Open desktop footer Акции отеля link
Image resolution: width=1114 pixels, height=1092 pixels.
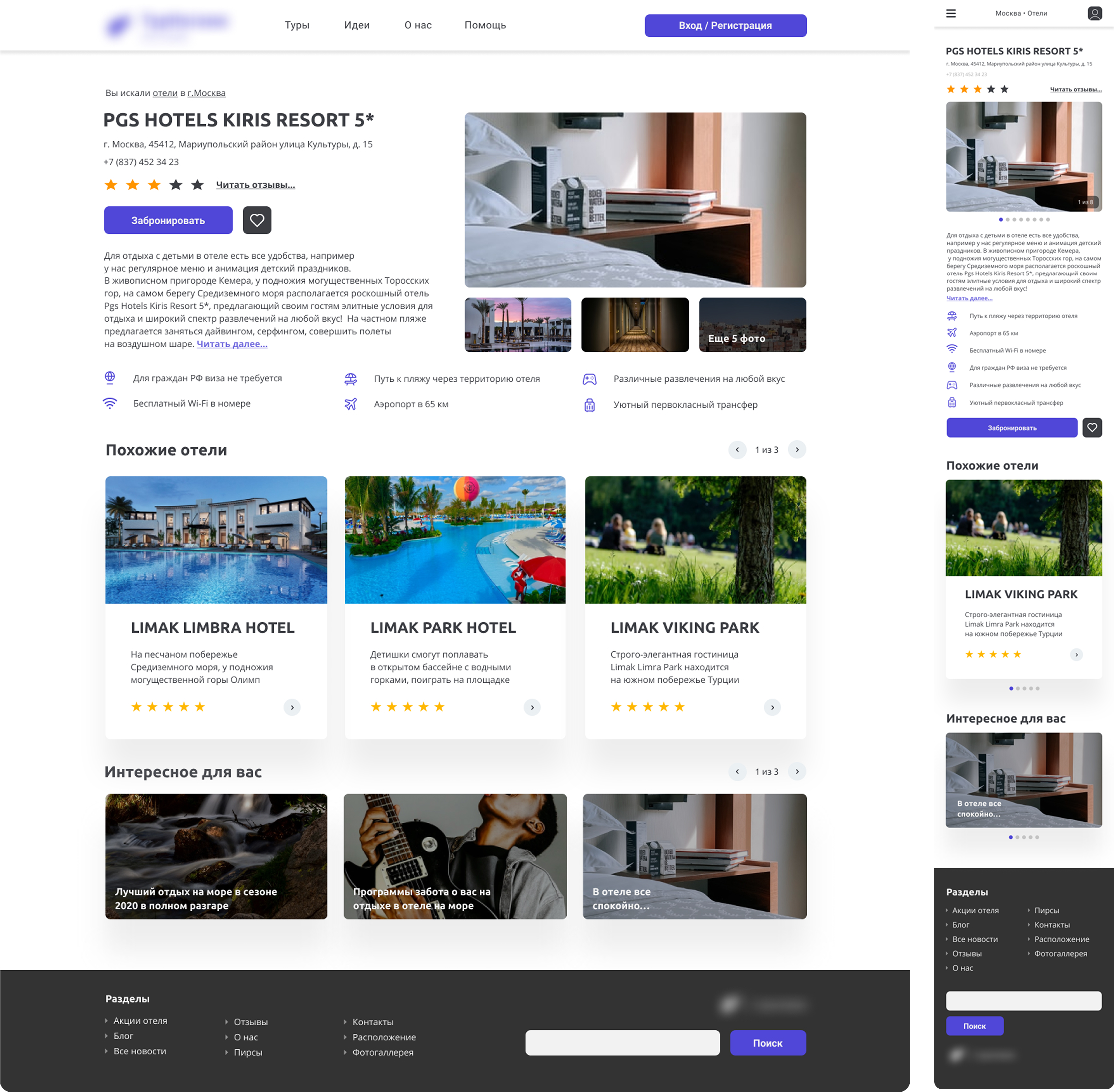click(140, 1020)
